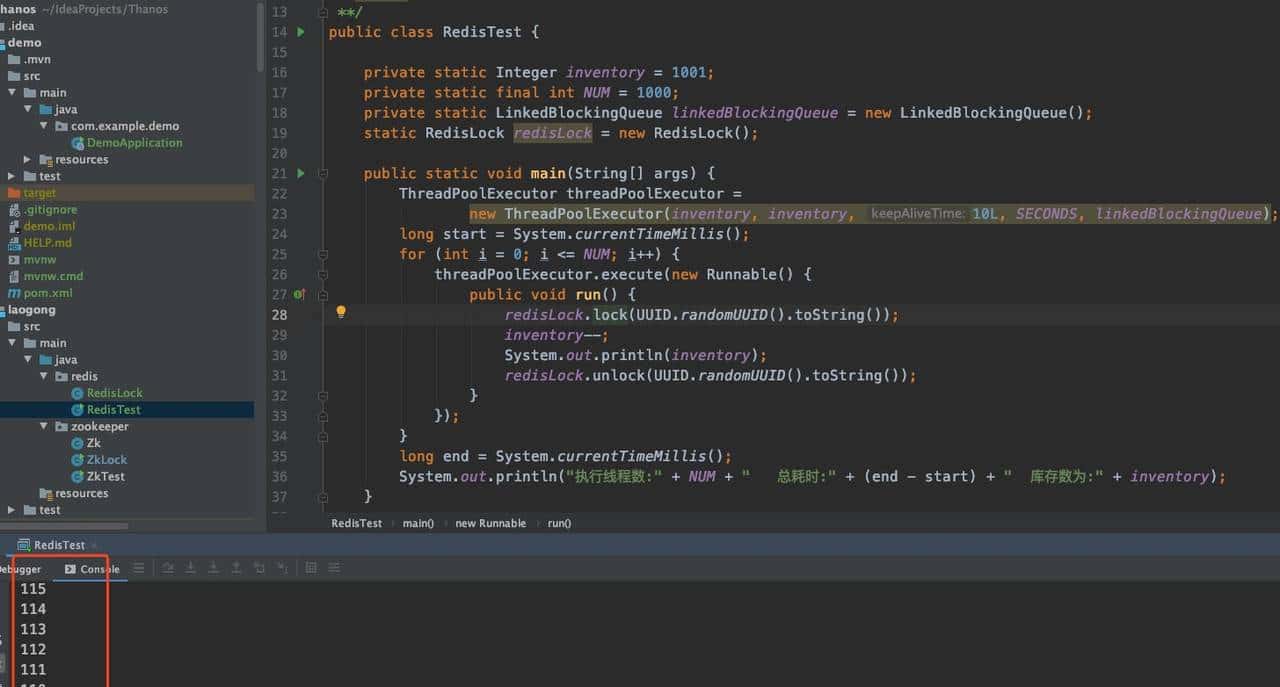Click the Evaluate Expression calculator icon

coord(311,568)
